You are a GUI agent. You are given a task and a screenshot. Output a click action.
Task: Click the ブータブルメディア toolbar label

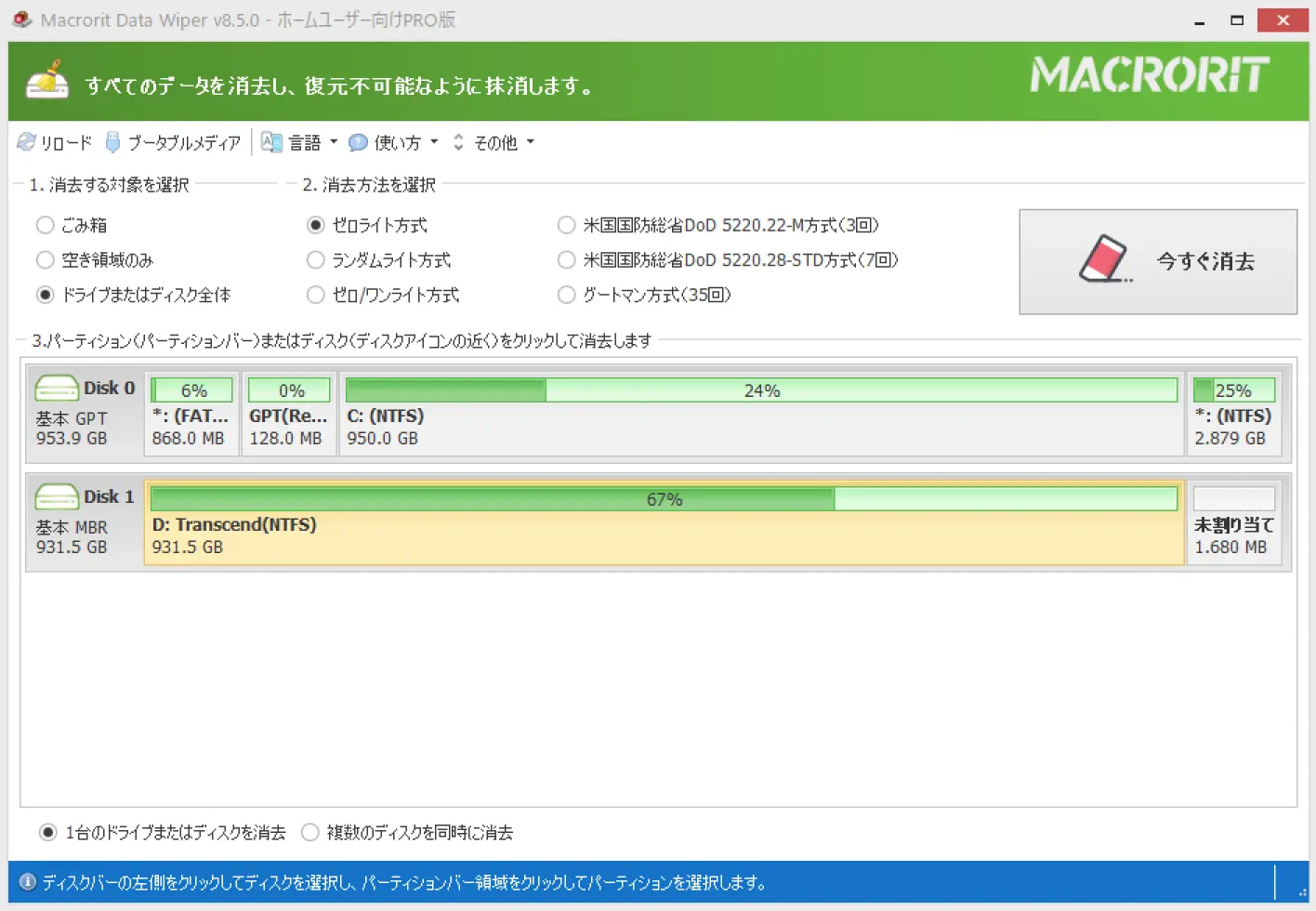(x=184, y=142)
